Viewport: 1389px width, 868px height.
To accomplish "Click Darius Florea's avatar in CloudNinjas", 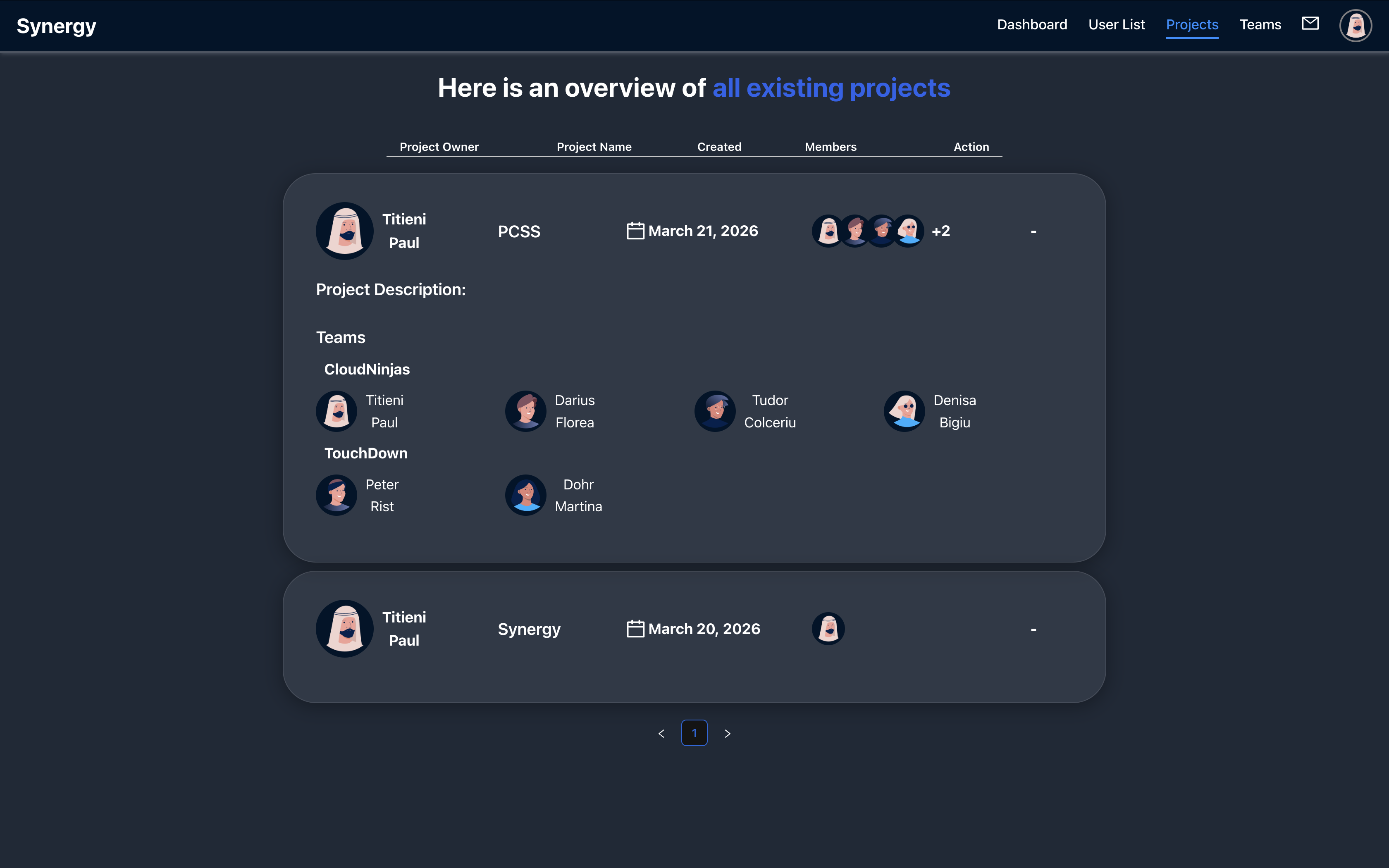I will [525, 411].
